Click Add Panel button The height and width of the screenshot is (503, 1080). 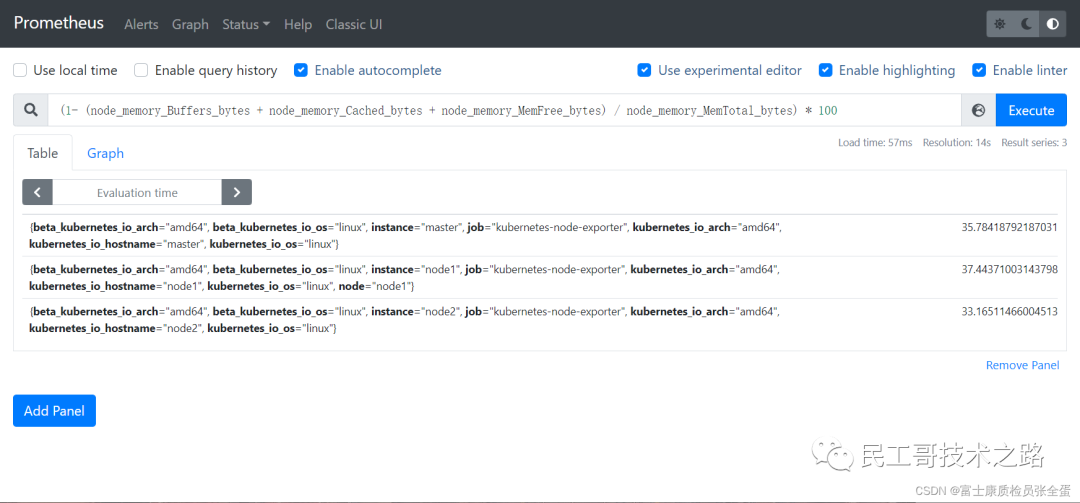coord(54,411)
